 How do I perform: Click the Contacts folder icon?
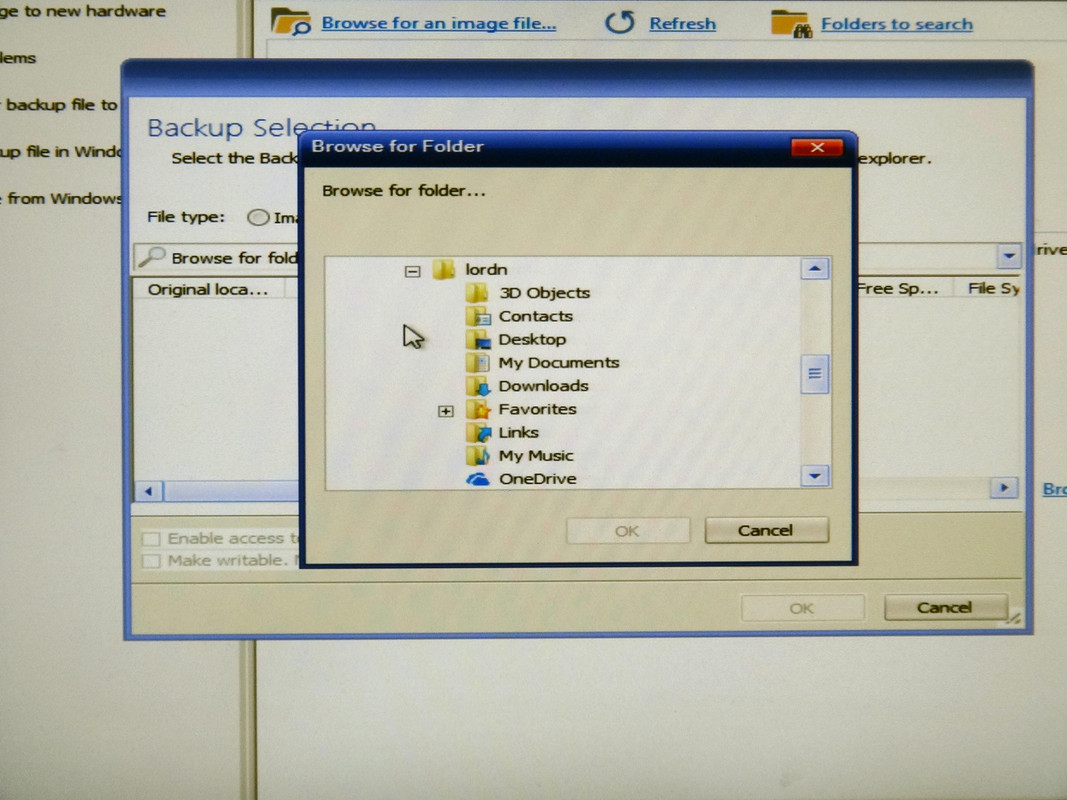[478, 316]
